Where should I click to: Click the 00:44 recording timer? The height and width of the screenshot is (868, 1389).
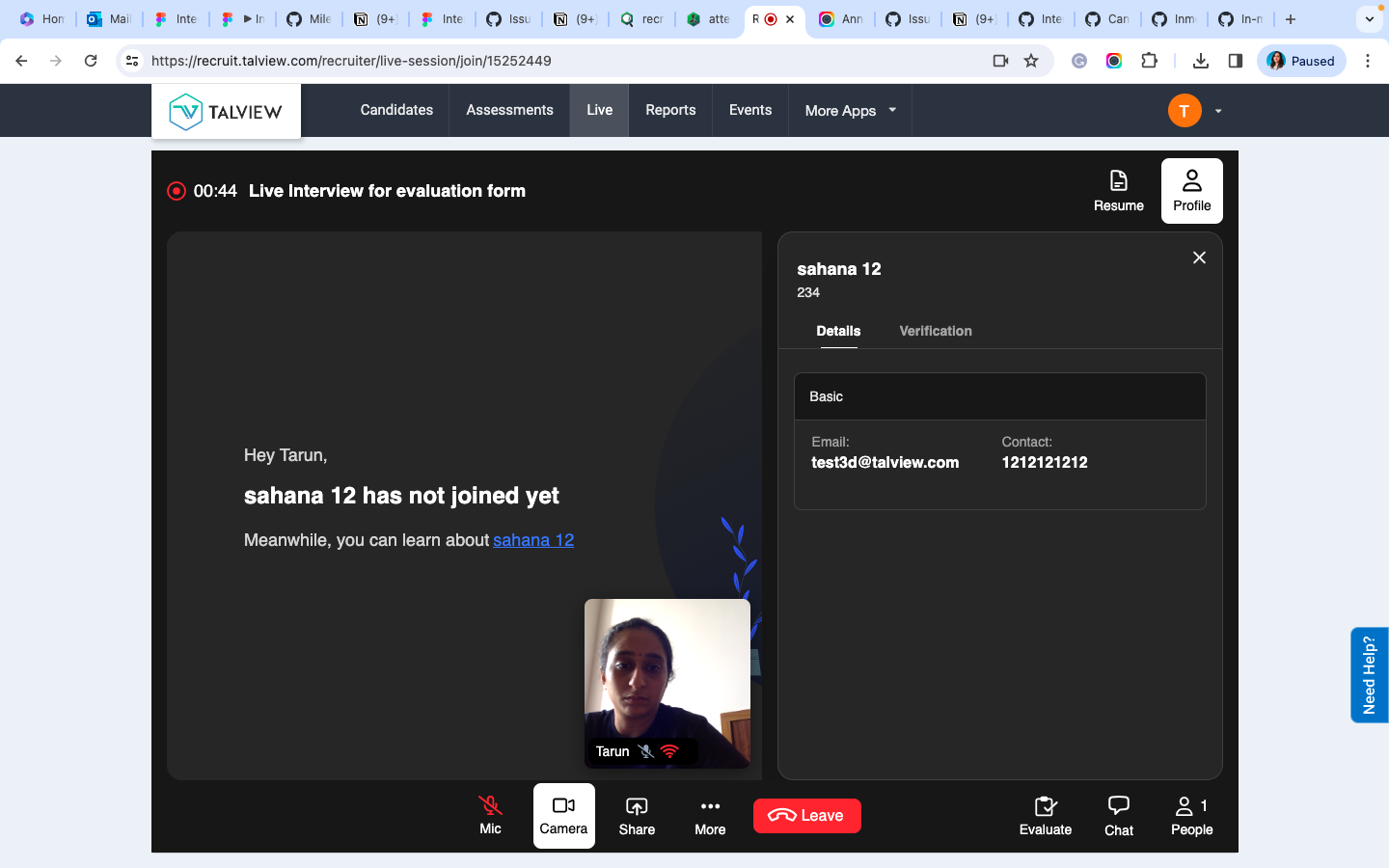215,191
